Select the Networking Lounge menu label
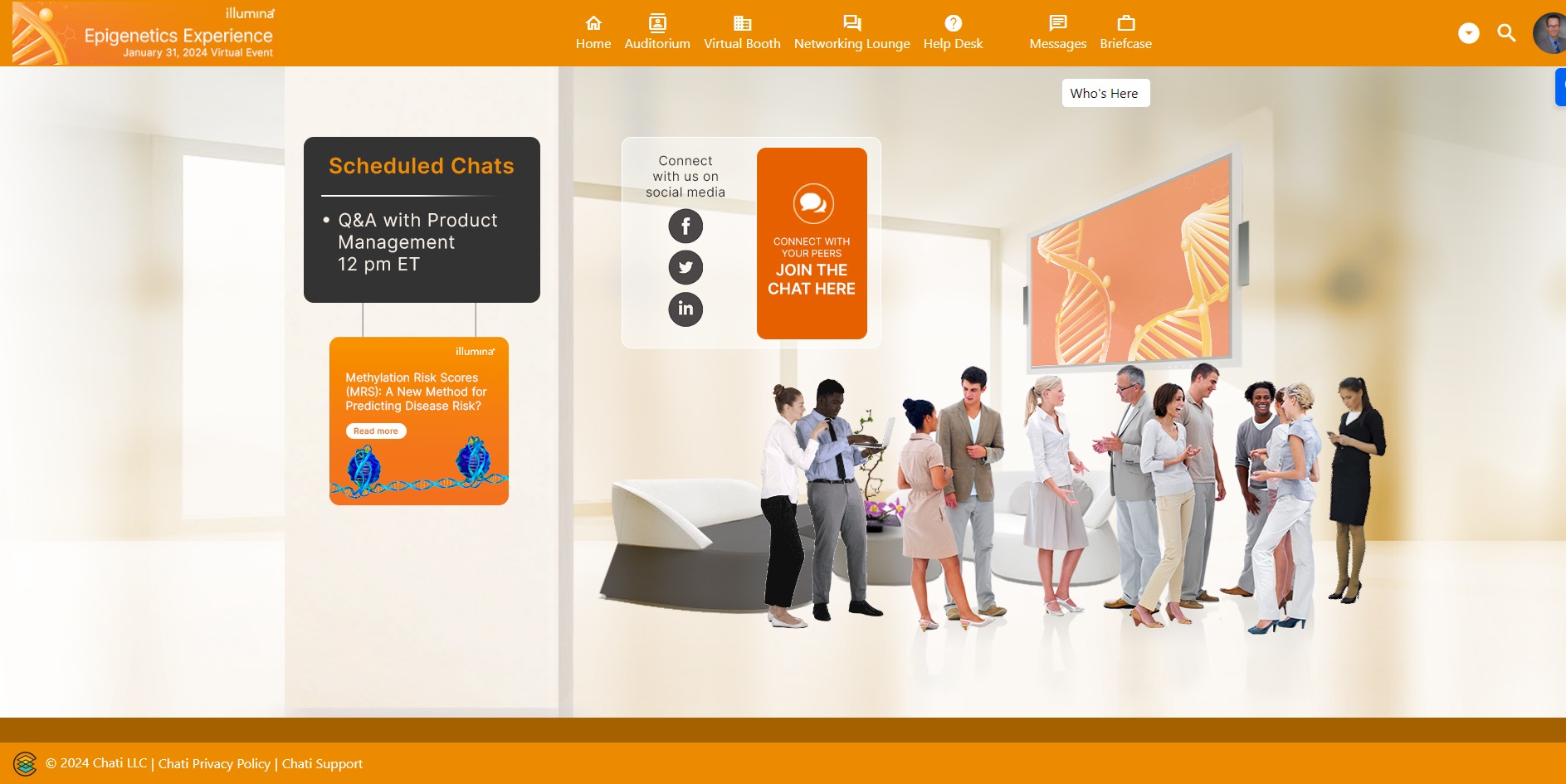Viewport: 1566px width, 784px height. pyautogui.click(x=851, y=44)
